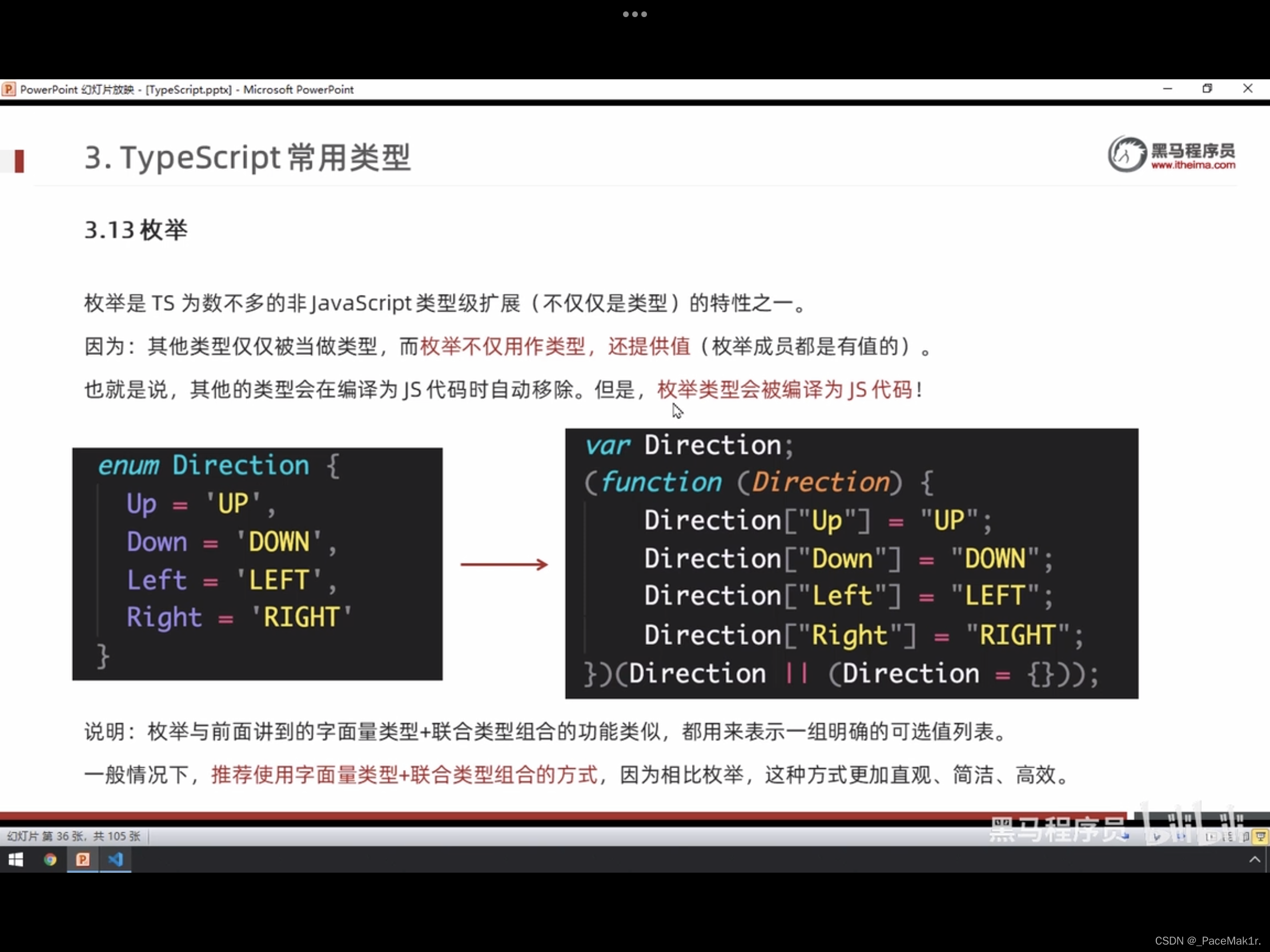
Task: Switch to PowerPoint taskbar icon
Action: [x=83, y=859]
